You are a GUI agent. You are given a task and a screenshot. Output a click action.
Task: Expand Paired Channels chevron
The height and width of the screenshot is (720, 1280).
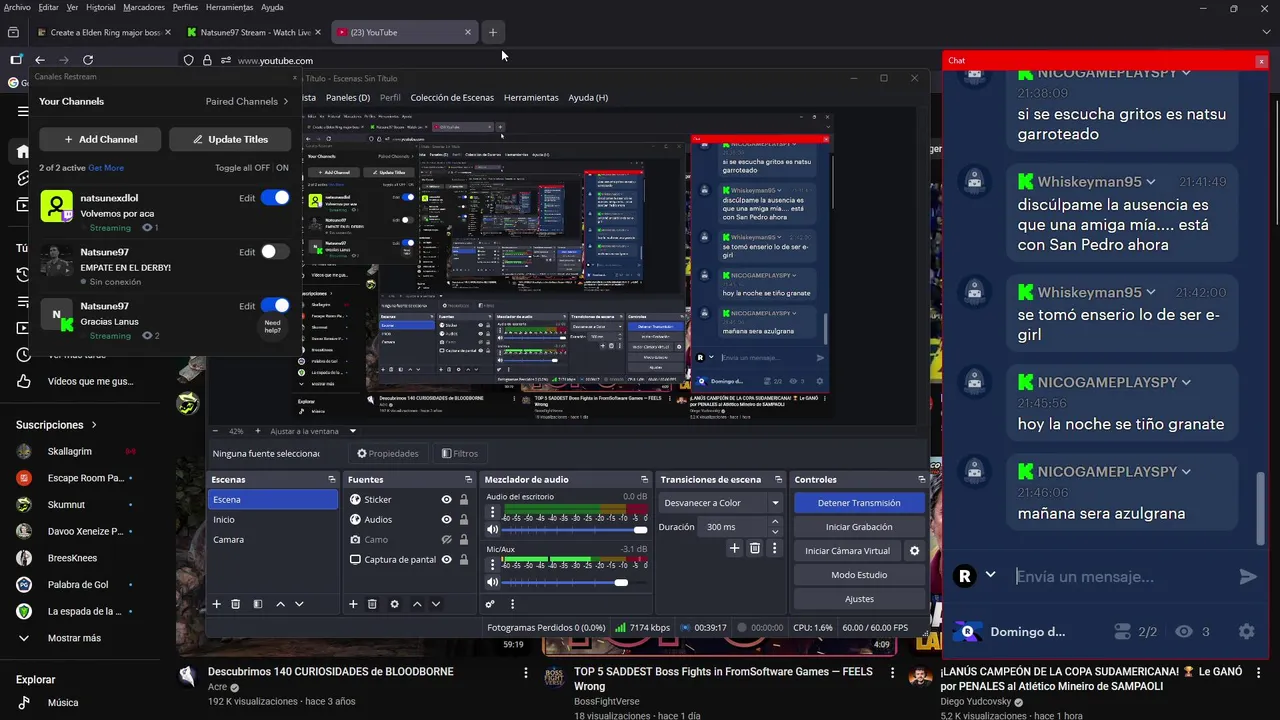[286, 101]
